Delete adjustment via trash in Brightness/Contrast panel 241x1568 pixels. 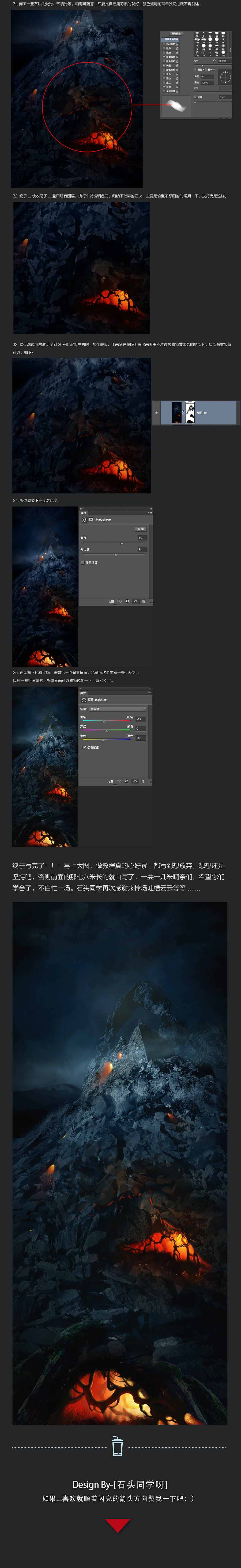pyautogui.click(x=144, y=602)
